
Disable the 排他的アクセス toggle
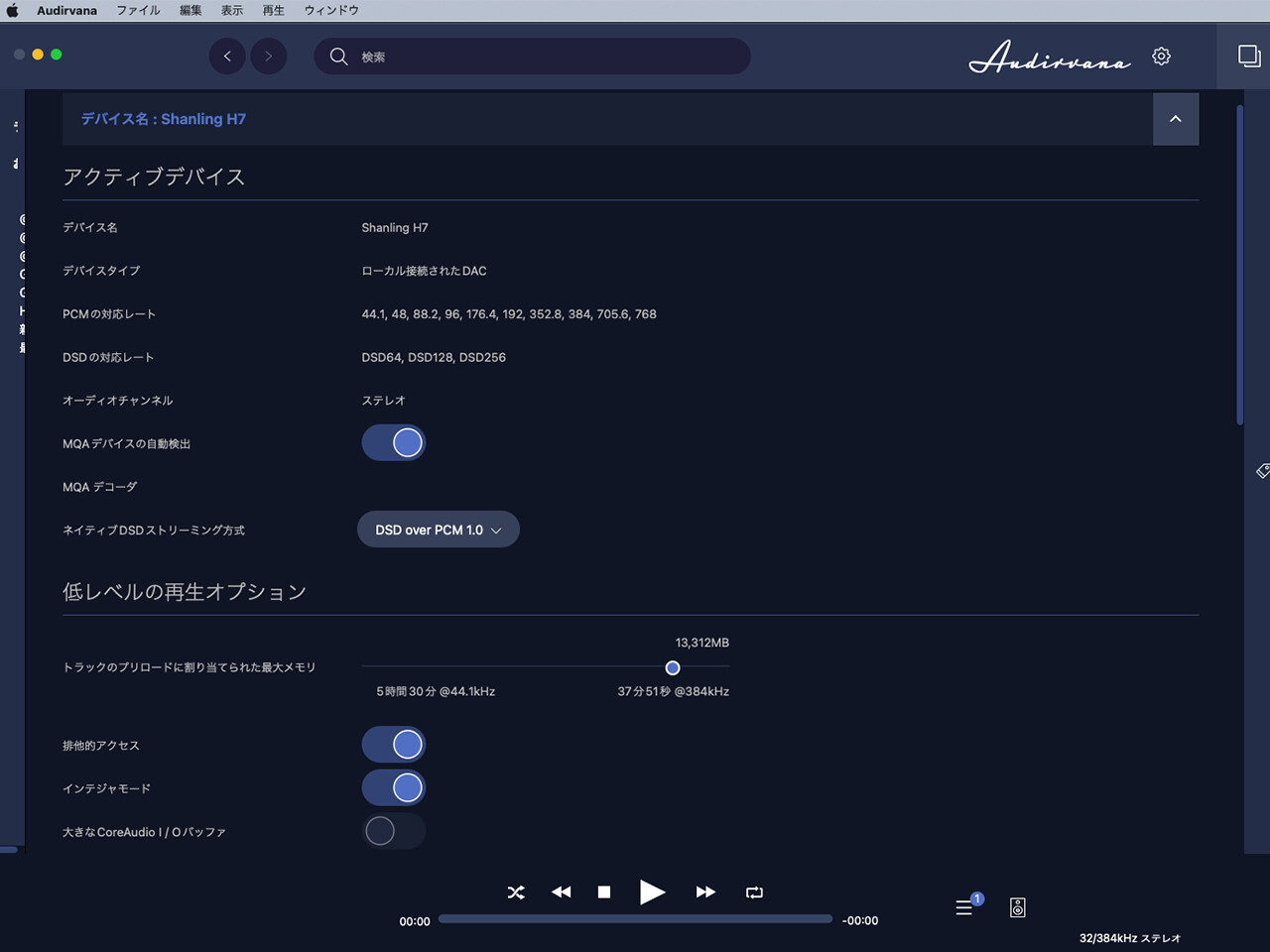click(394, 745)
